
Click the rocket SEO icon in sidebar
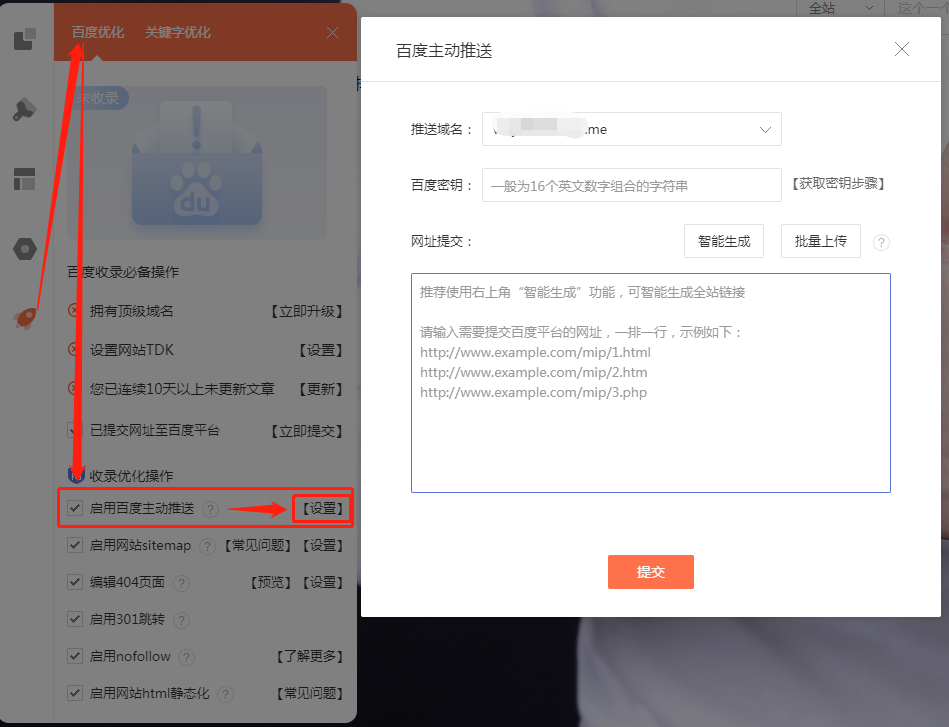tap(25, 318)
